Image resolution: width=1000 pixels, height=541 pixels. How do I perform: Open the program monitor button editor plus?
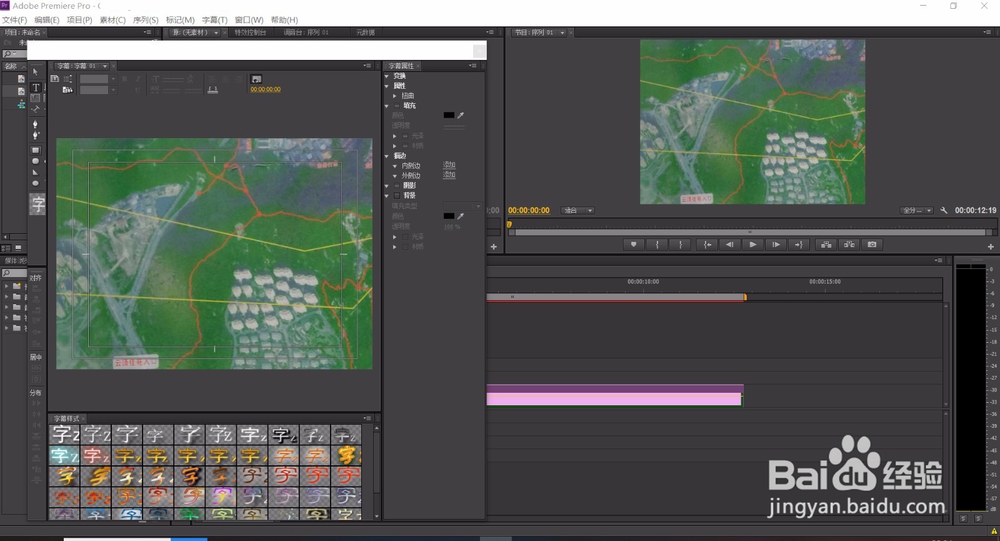[x=990, y=246]
